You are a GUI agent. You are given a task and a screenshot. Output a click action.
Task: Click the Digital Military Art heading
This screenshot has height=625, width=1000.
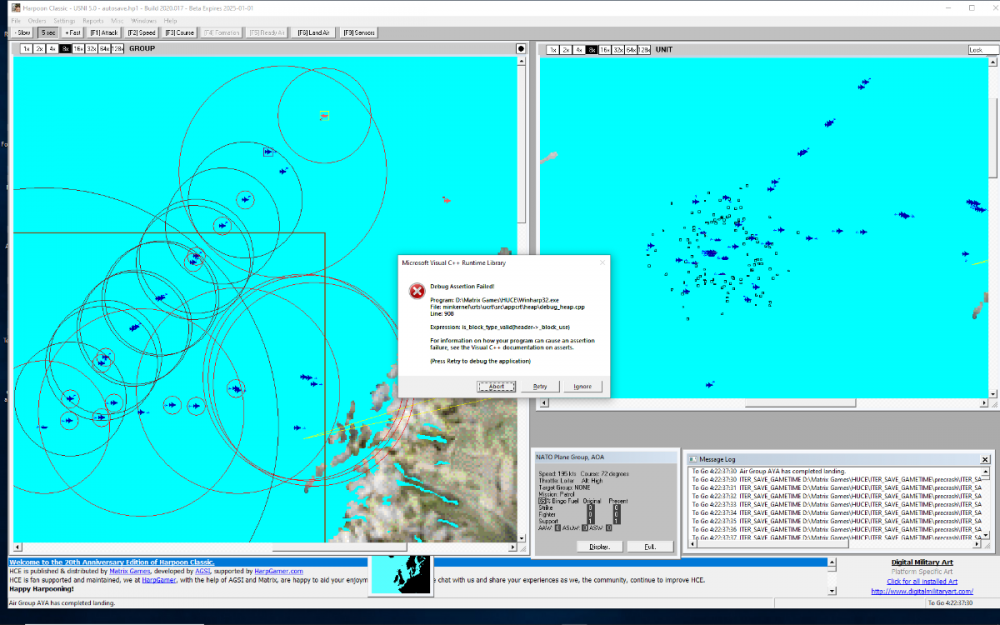point(922,562)
